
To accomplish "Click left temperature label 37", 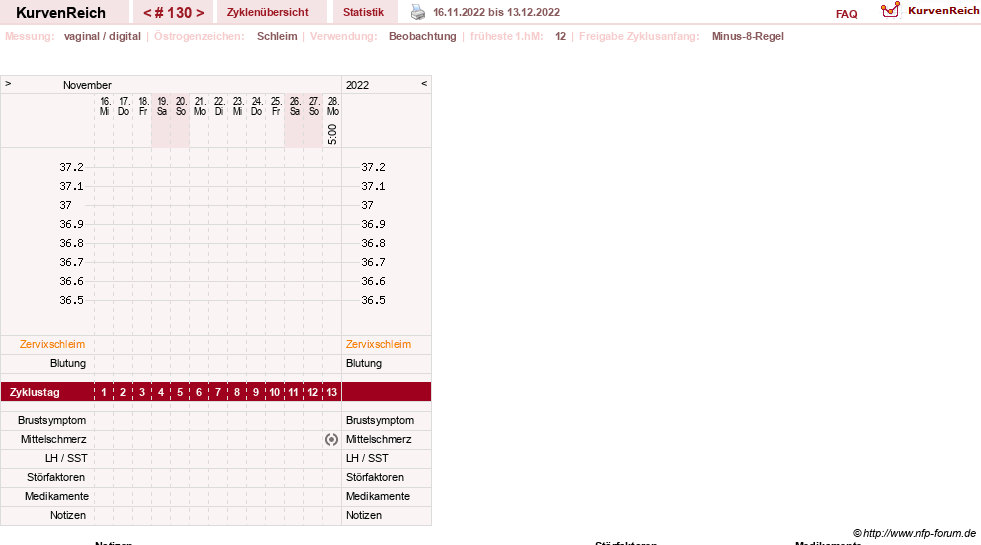I will tap(66, 205).
